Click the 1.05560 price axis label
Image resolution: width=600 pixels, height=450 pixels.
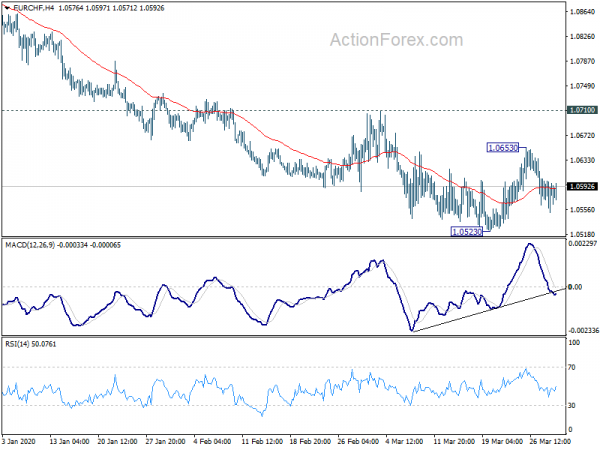[582, 210]
